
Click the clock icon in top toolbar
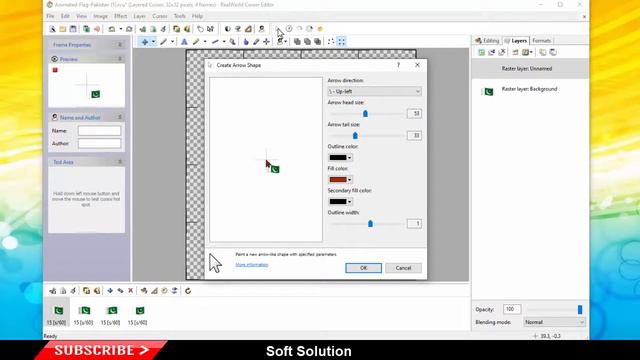(x=289, y=29)
